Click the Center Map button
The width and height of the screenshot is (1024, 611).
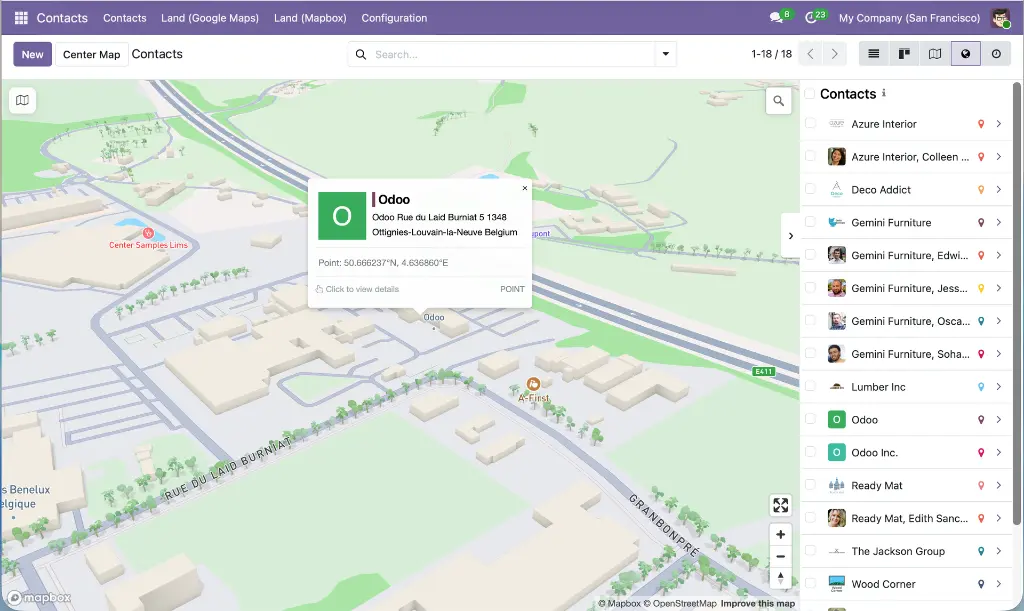(x=91, y=54)
